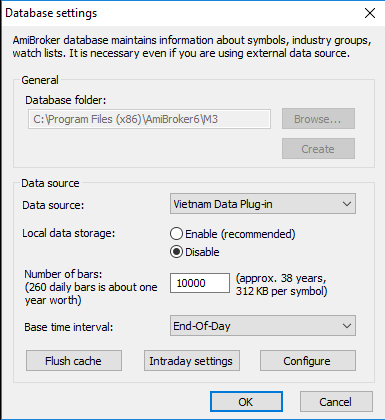385x420 pixels.
Task: Expand the Data source dropdown arrow
Action: click(x=347, y=204)
